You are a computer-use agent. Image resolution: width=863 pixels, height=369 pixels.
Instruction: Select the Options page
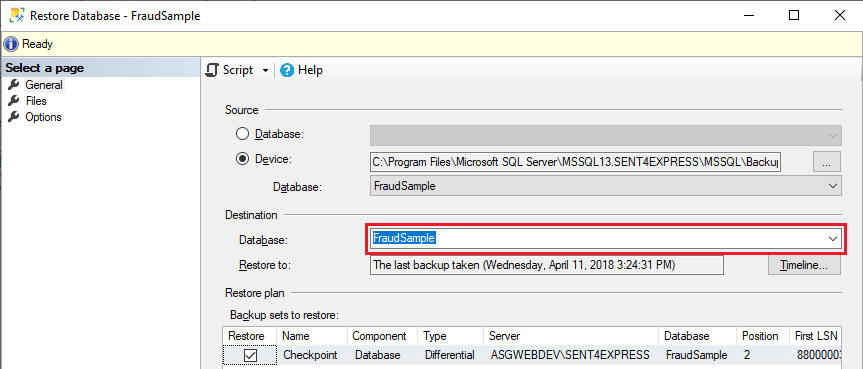(x=43, y=117)
